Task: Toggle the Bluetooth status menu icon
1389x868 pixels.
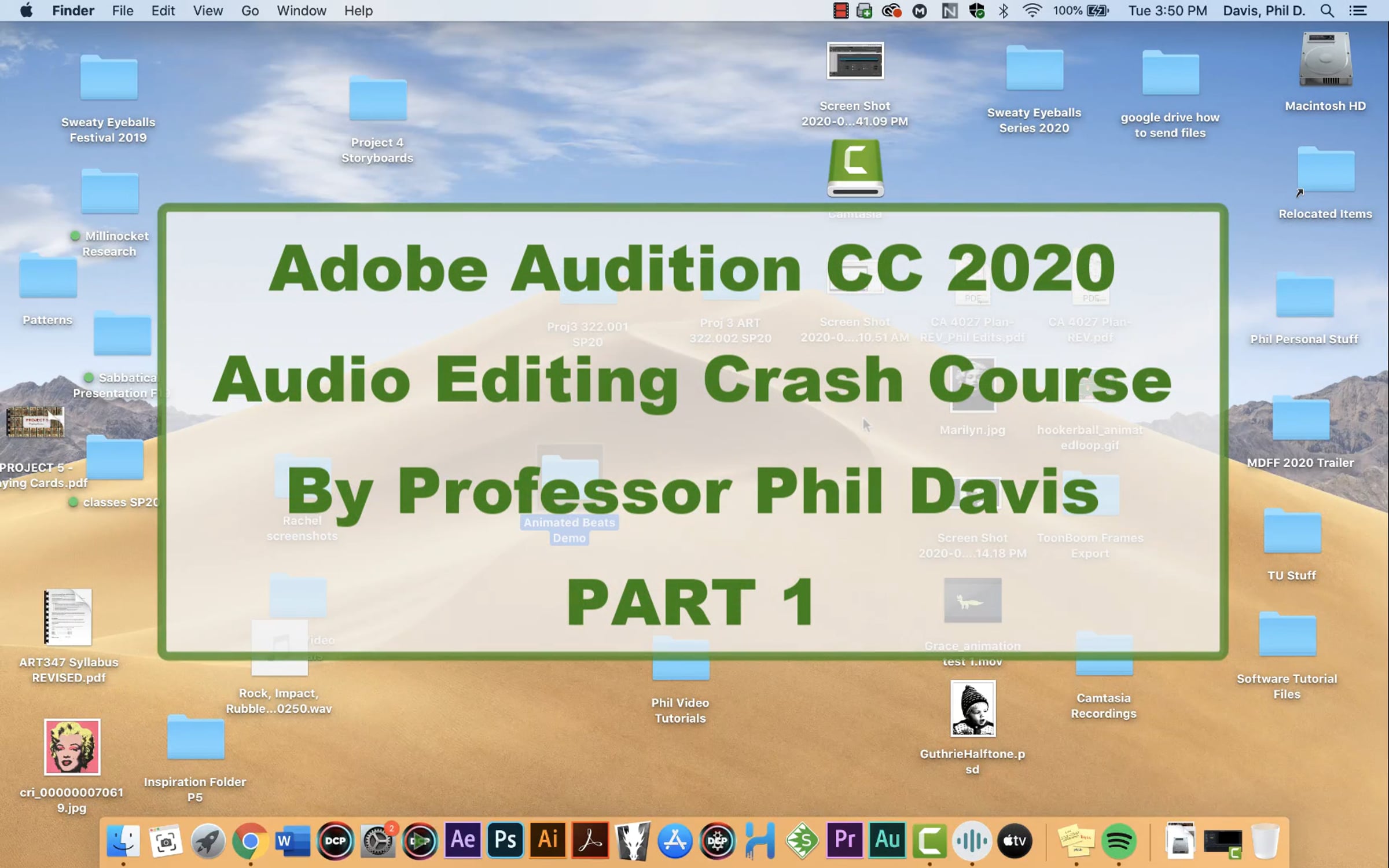Action: [1004, 10]
